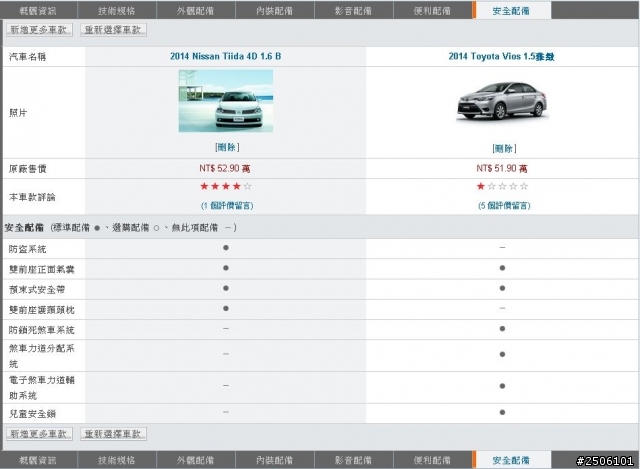Click Nissan's 預束式安全帶 dot
Image resolution: width=640 pixels, height=469 pixels.
point(226,288)
